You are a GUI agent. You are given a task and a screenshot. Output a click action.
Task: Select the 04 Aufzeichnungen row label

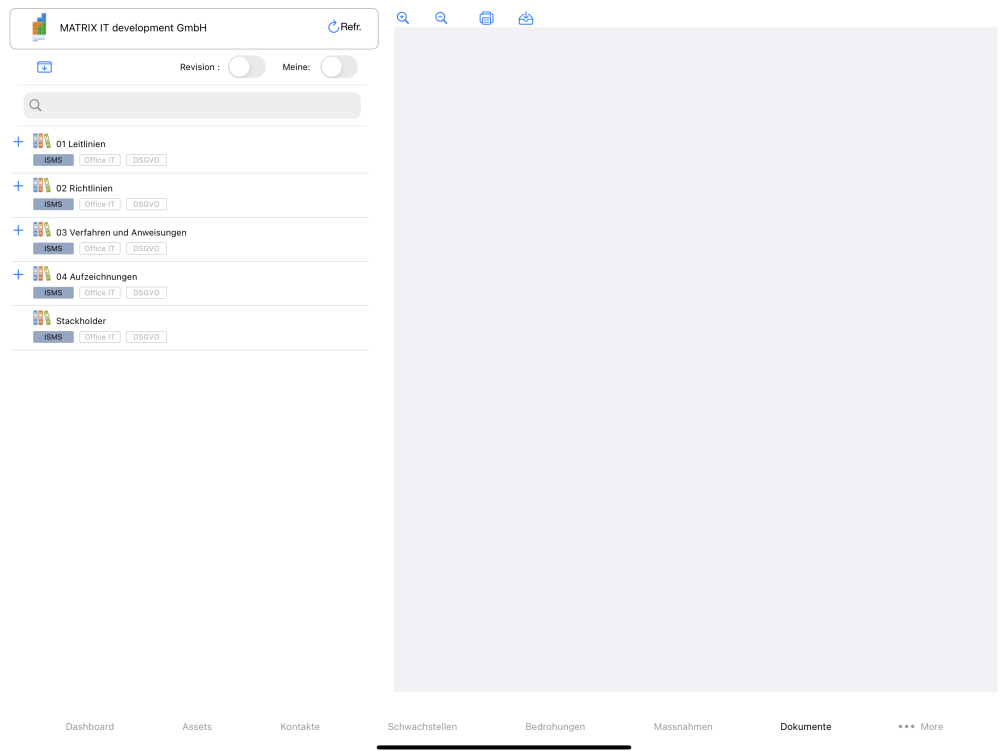coord(96,277)
